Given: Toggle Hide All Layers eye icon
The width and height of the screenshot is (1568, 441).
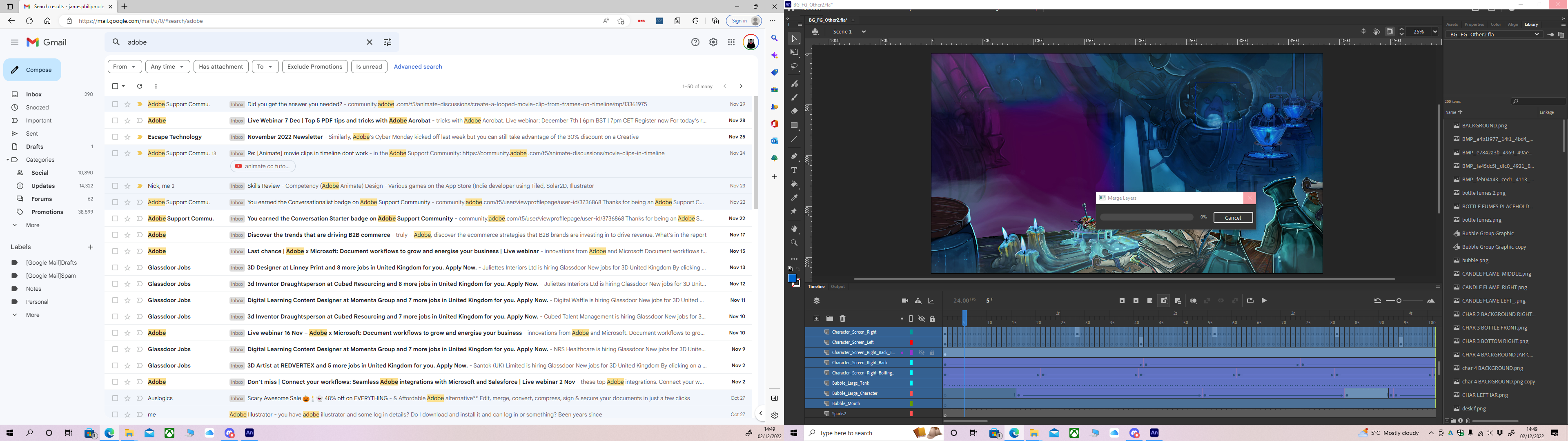Looking at the screenshot, I should click(x=922, y=318).
